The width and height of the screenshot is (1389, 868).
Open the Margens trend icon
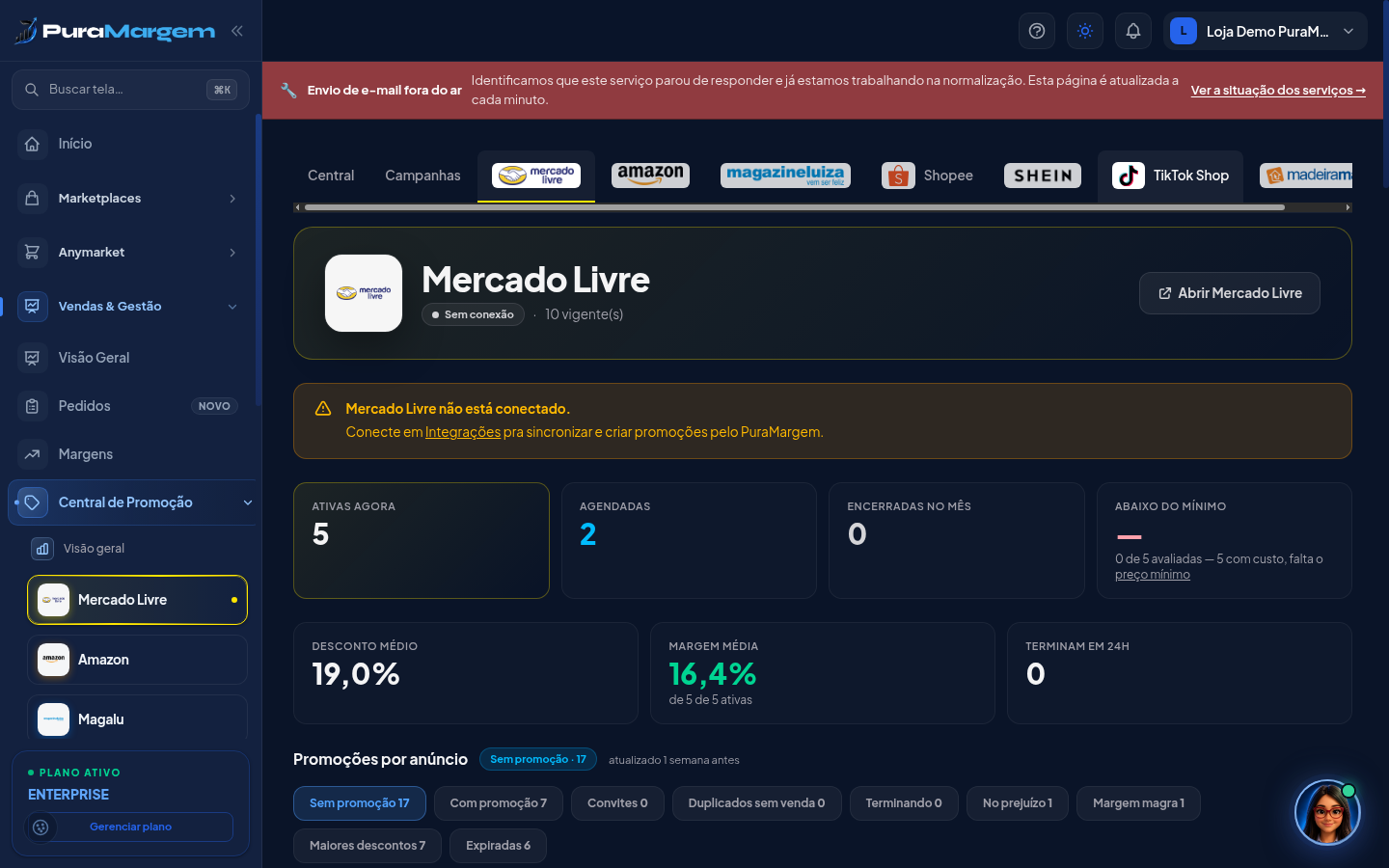pyautogui.click(x=32, y=454)
